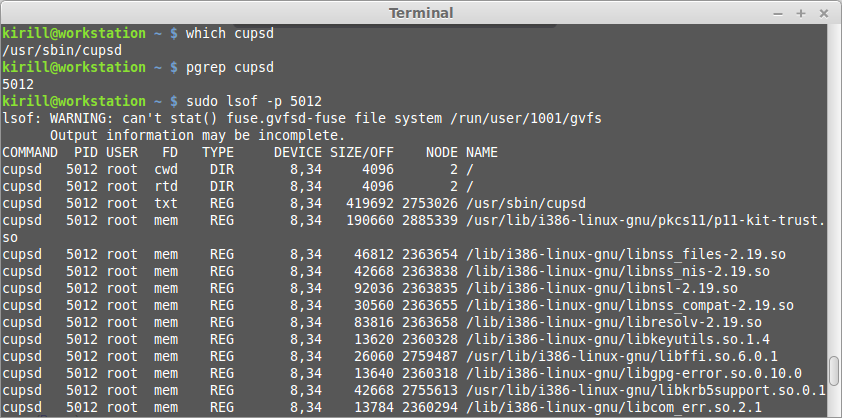Click the PID column header
This screenshot has width=842, height=418.
click(86, 153)
